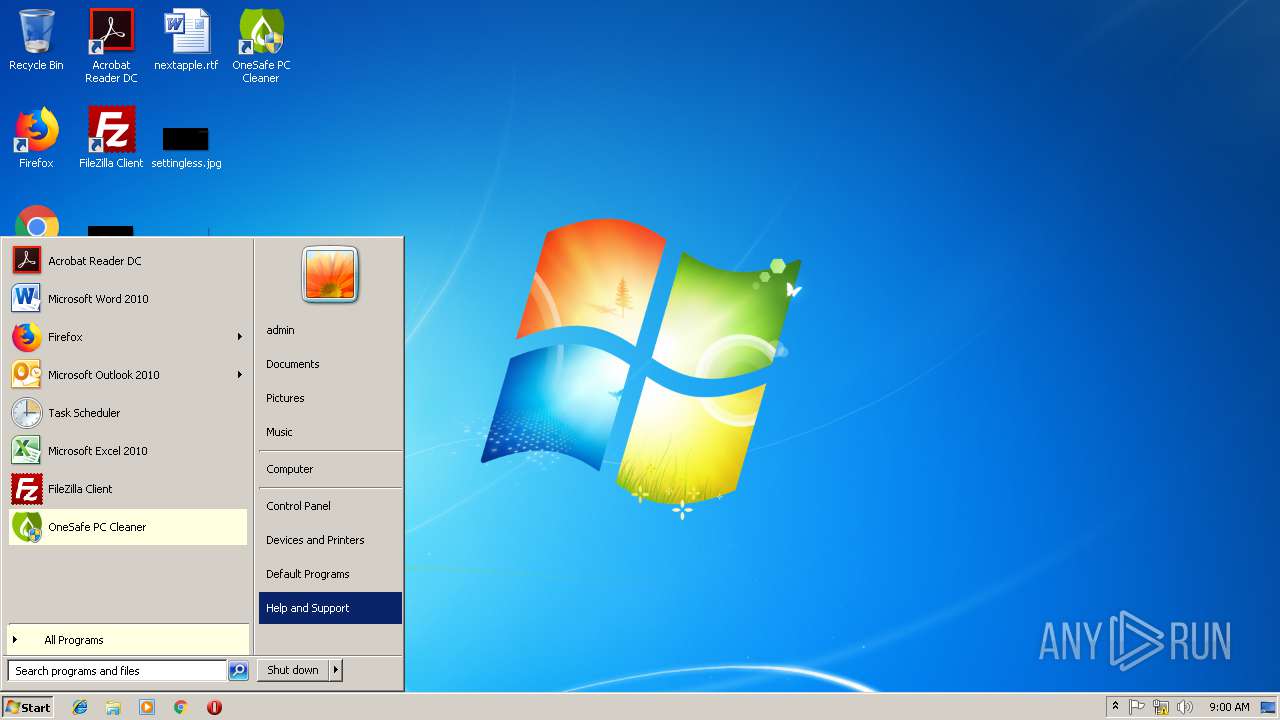Open Acrobat Reader DC desktop shortcut
The image size is (1280, 720).
pos(111,45)
